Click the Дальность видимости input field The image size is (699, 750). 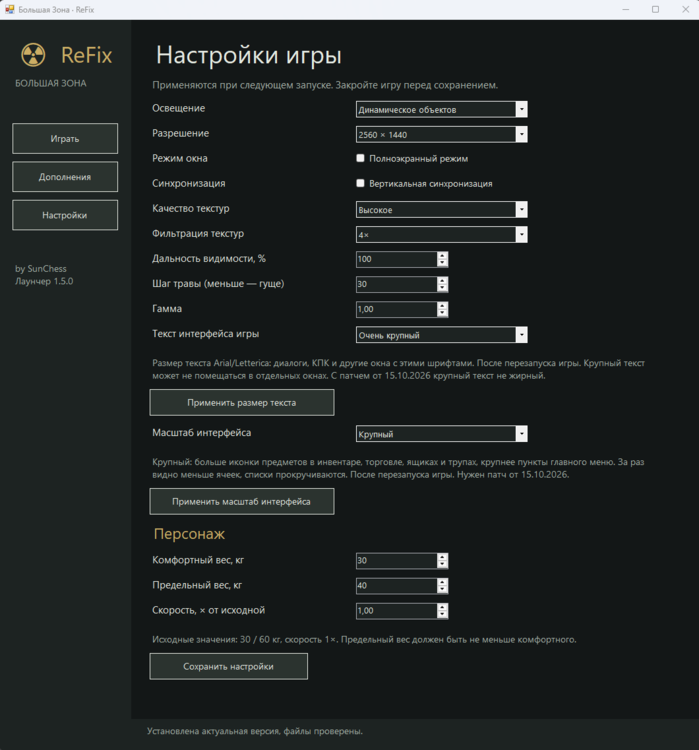397,259
